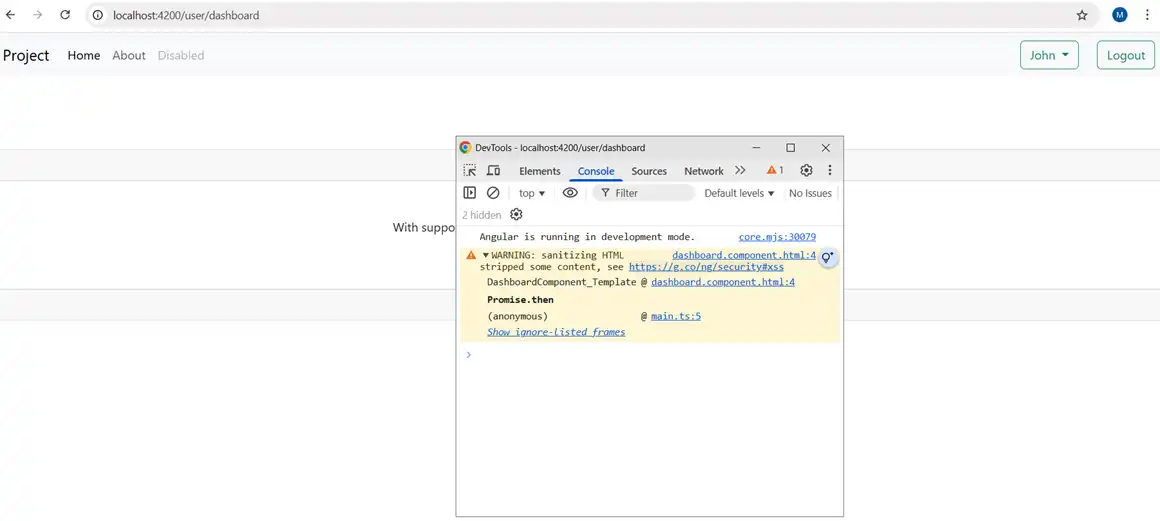Switch to the Elements tab
Image resolution: width=1160 pixels, height=521 pixels.
pos(539,171)
